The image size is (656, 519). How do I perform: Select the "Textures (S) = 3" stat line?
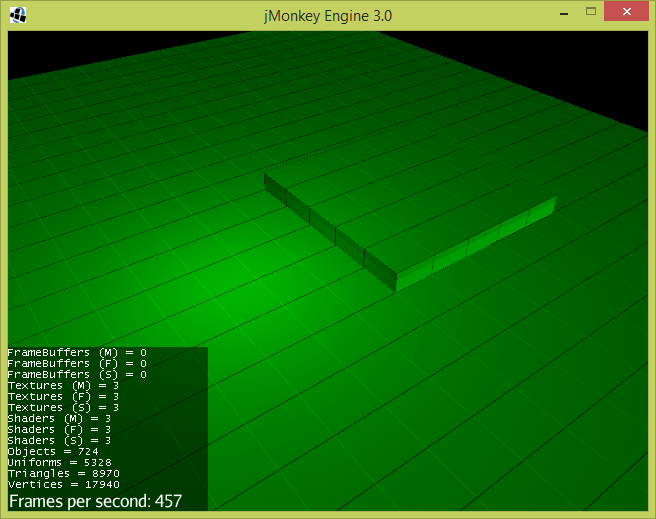pos(64,407)
